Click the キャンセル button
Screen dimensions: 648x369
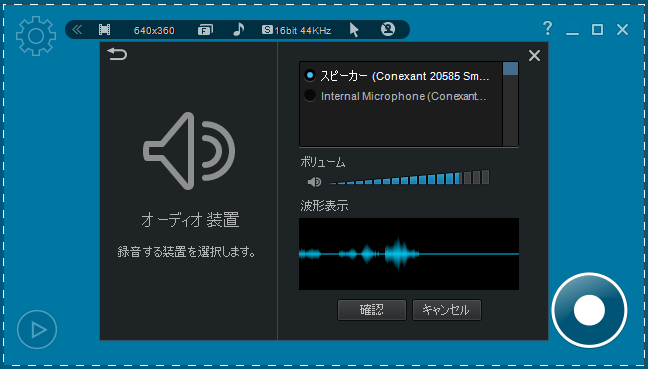point(447,310)
